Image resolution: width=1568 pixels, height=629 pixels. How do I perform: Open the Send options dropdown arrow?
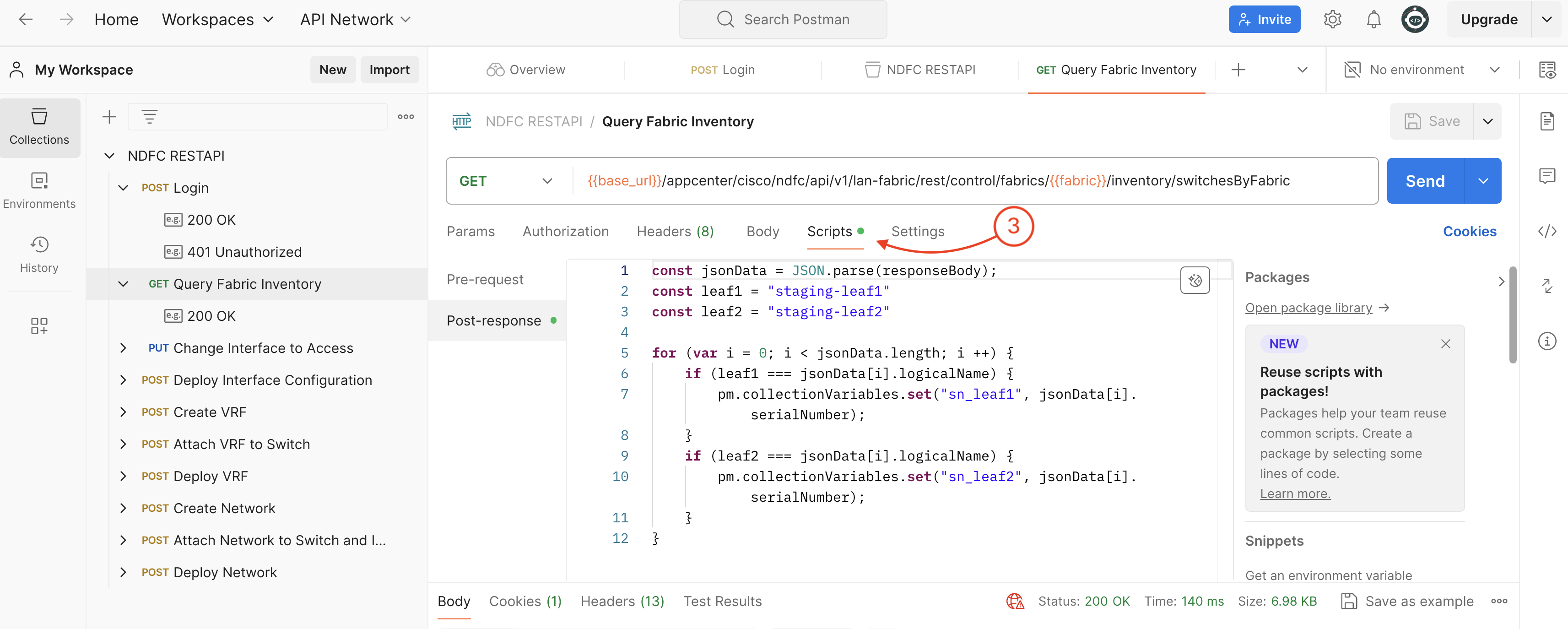(1483, 181)
